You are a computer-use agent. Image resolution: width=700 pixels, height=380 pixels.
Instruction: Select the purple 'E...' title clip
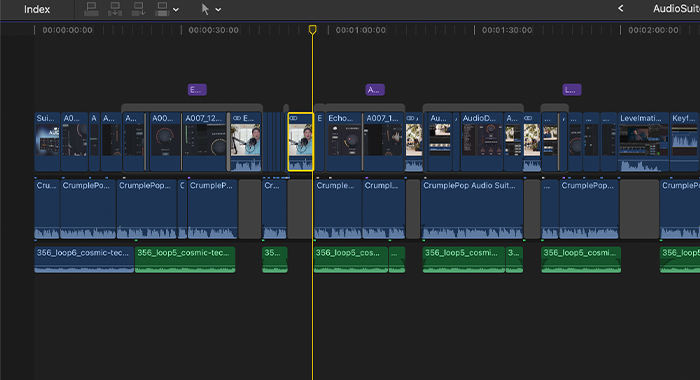(x=197, y=90)
